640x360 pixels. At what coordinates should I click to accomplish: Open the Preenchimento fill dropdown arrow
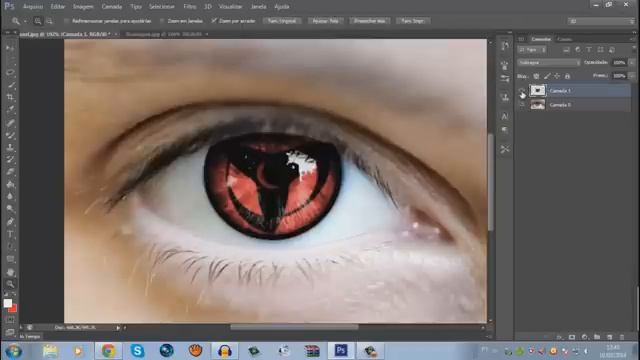coord(632,76)
